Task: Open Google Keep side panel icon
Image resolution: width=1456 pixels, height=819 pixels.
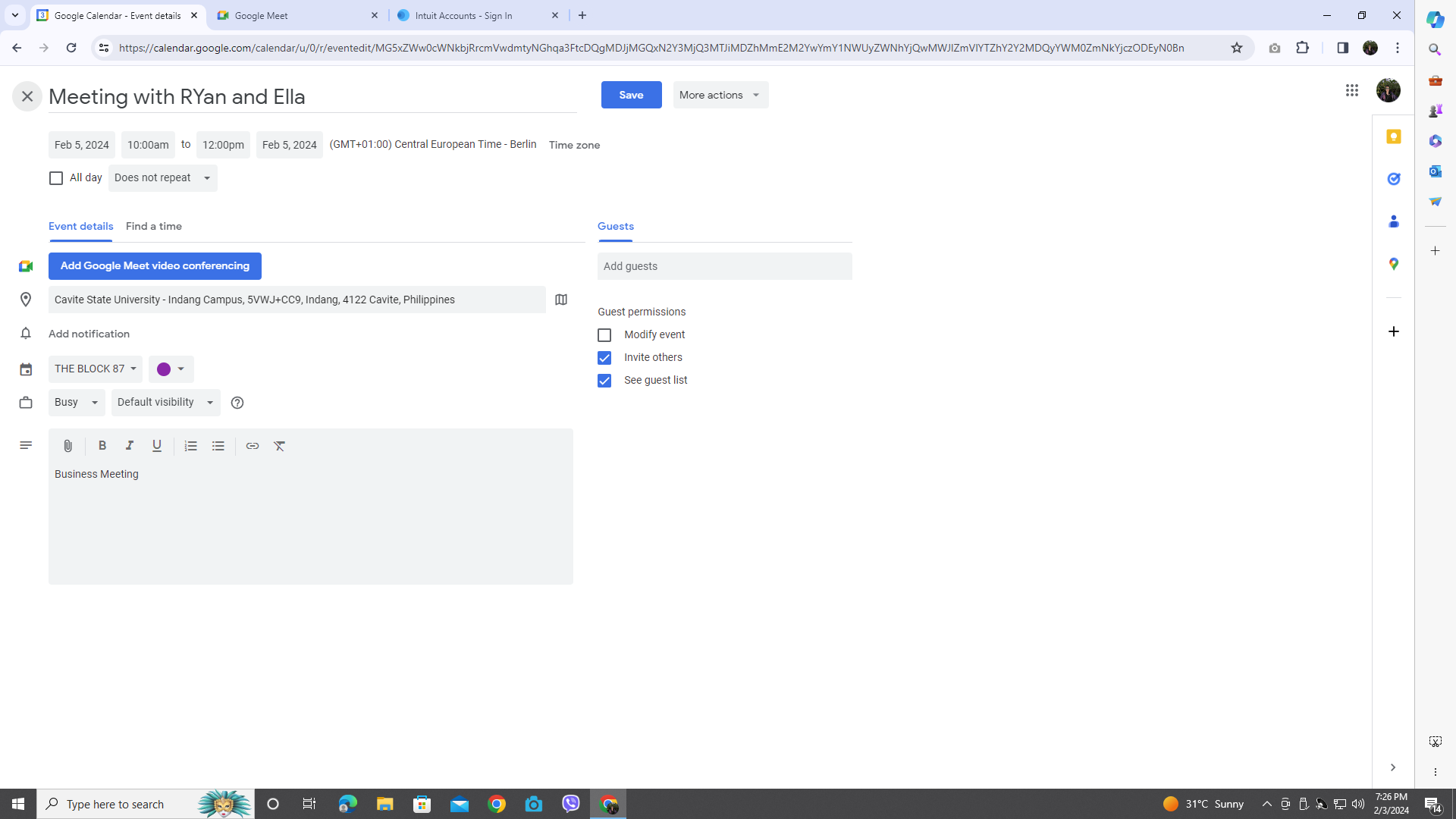Action: coord(1393,136)
